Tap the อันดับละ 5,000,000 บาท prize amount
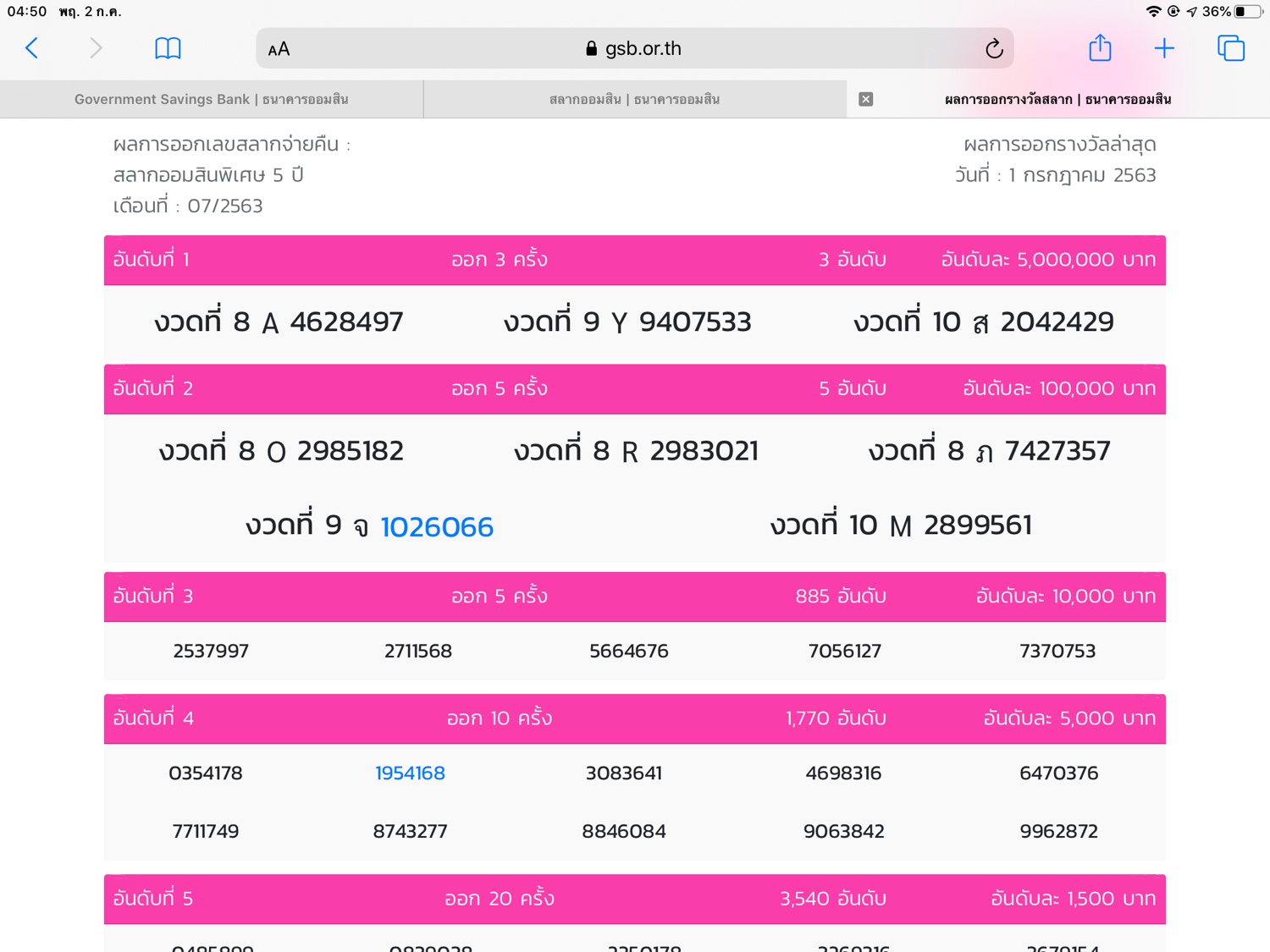Viewport: 1270px width, 952px height. [1048, 259]
